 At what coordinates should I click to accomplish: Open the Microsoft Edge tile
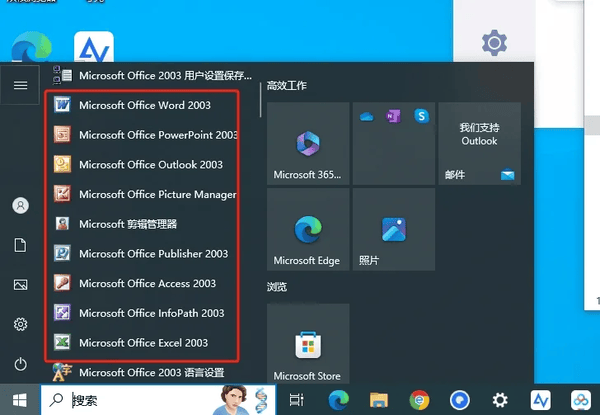tap(308, 229)
